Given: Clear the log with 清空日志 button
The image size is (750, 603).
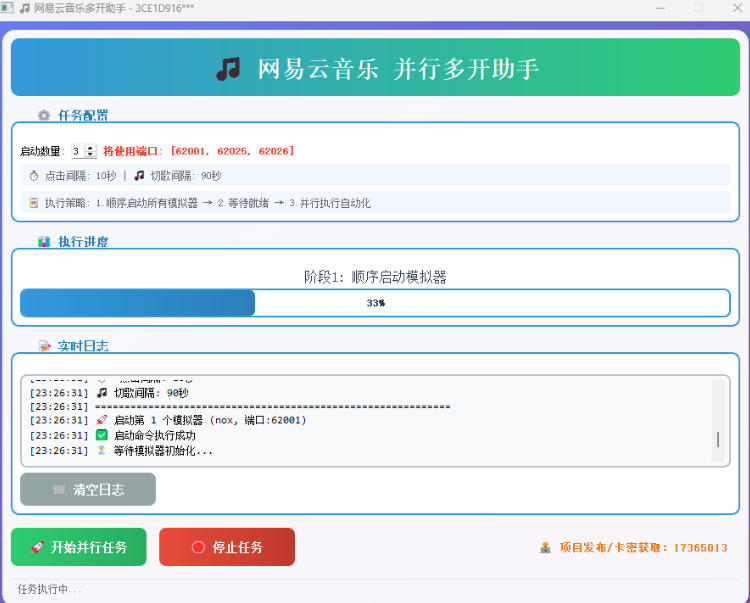Looking at the screenshot, I should tap(88, 489).
